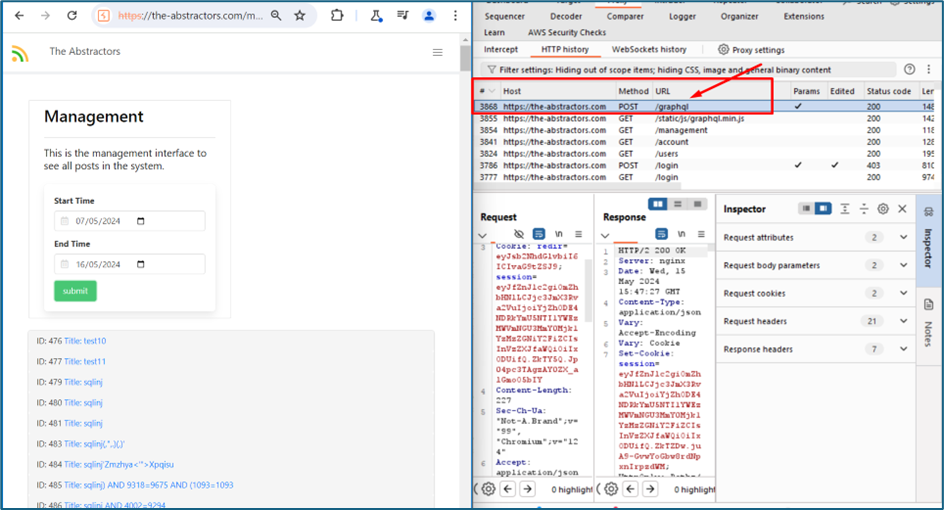Dock Inspector layout to right option
Screen dimensions: 944x510
click(823, 209)
